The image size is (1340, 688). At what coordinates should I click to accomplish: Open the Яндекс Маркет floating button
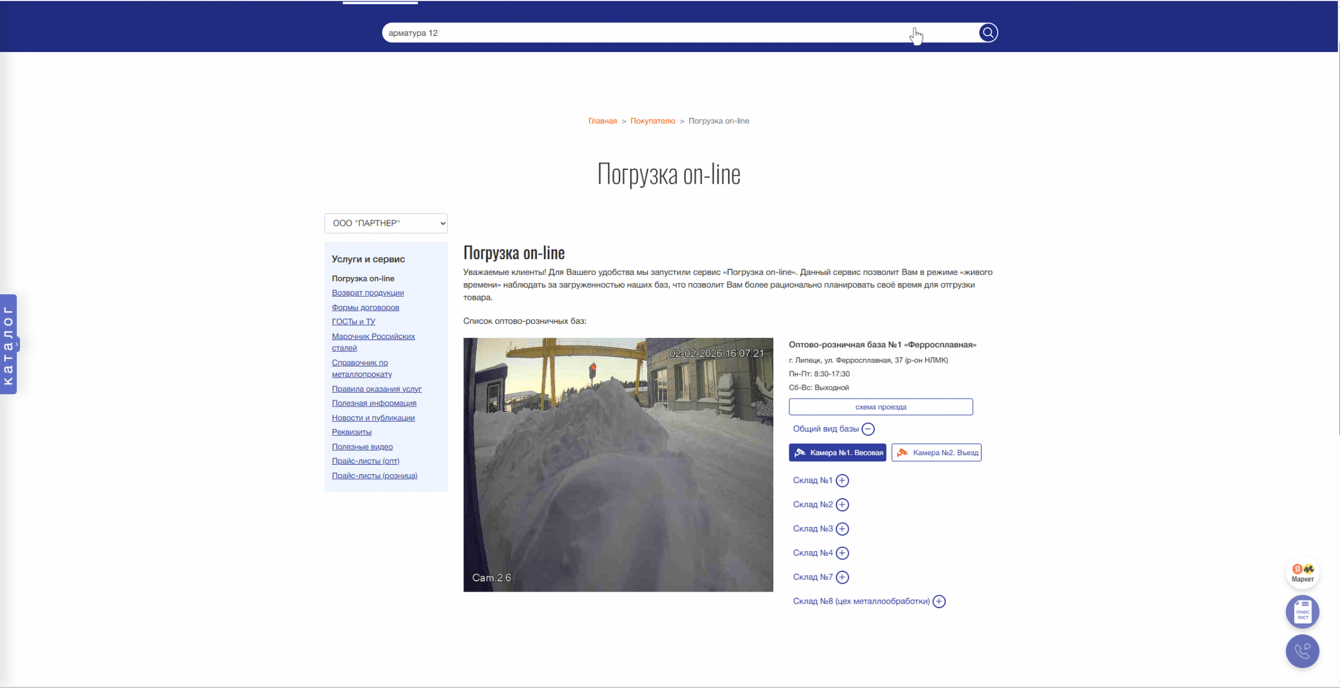tap(1302, 573)
